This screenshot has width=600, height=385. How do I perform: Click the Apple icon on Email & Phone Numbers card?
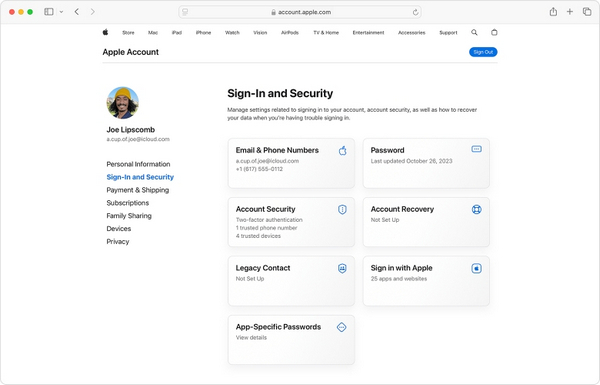pyautogui.click(x=342, y=150)
